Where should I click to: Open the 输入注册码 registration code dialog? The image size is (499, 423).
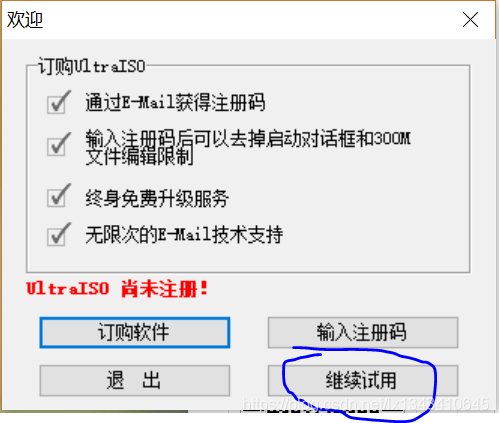tap(363, 332)
